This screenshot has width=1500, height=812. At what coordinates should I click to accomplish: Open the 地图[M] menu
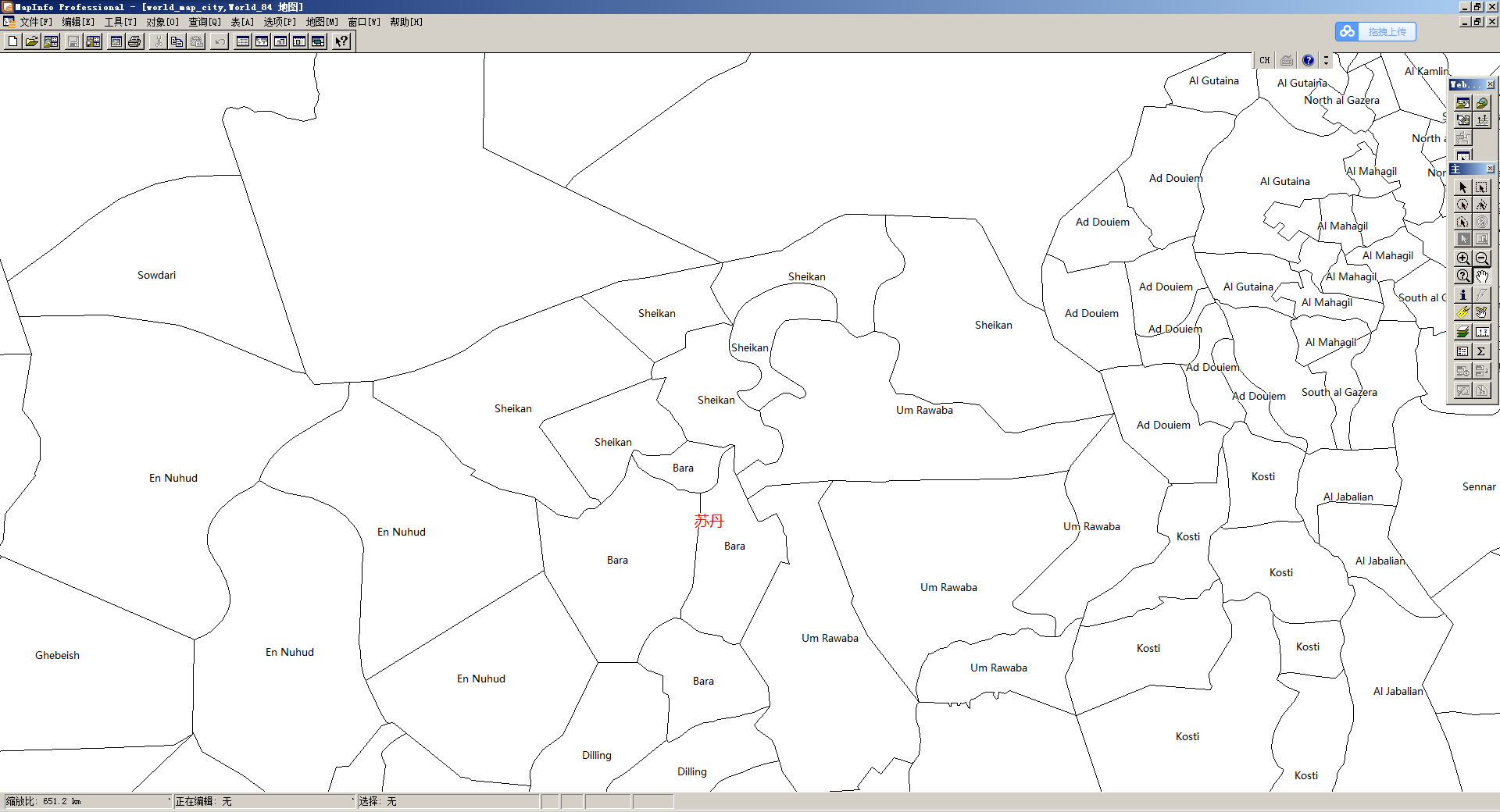[x=322, y=22]
